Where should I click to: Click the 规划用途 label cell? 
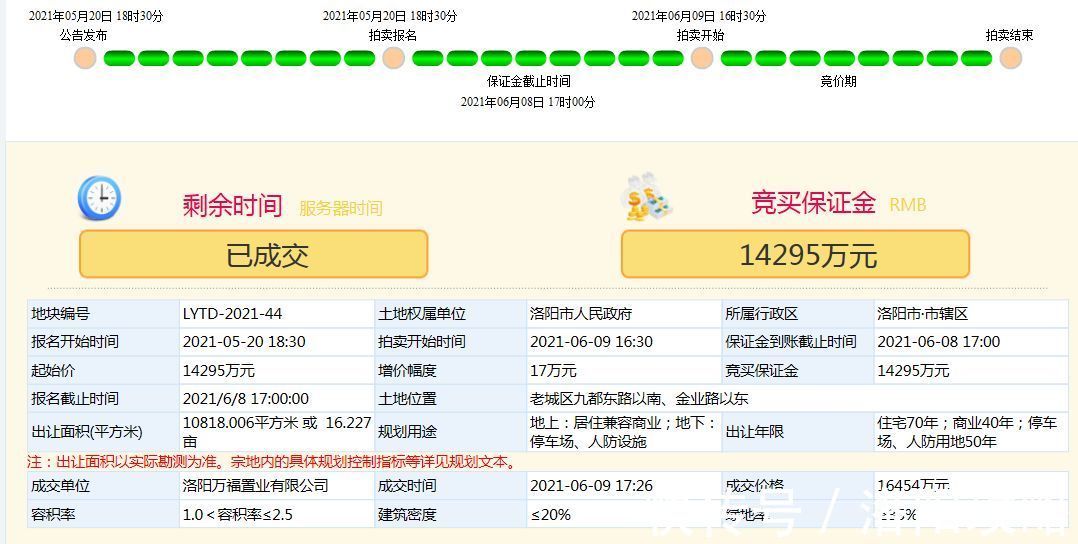pos(450,432)
